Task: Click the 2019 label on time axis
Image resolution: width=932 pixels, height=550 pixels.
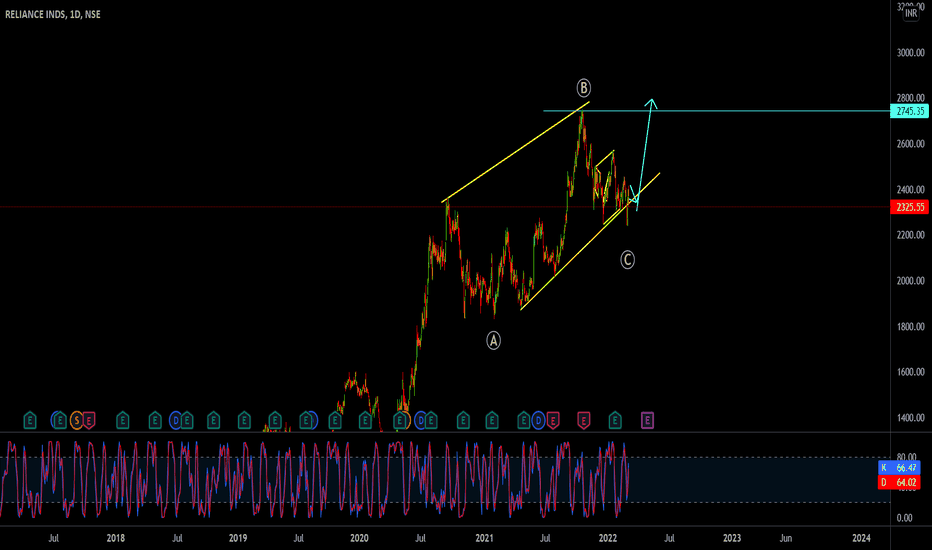Action: [238, 538]
